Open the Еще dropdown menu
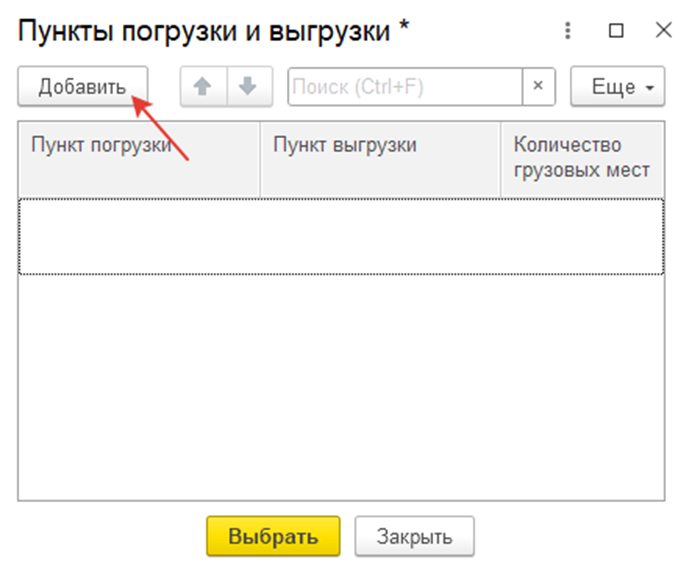Screen dimensions: 692x575 click(x=617, y=86)
